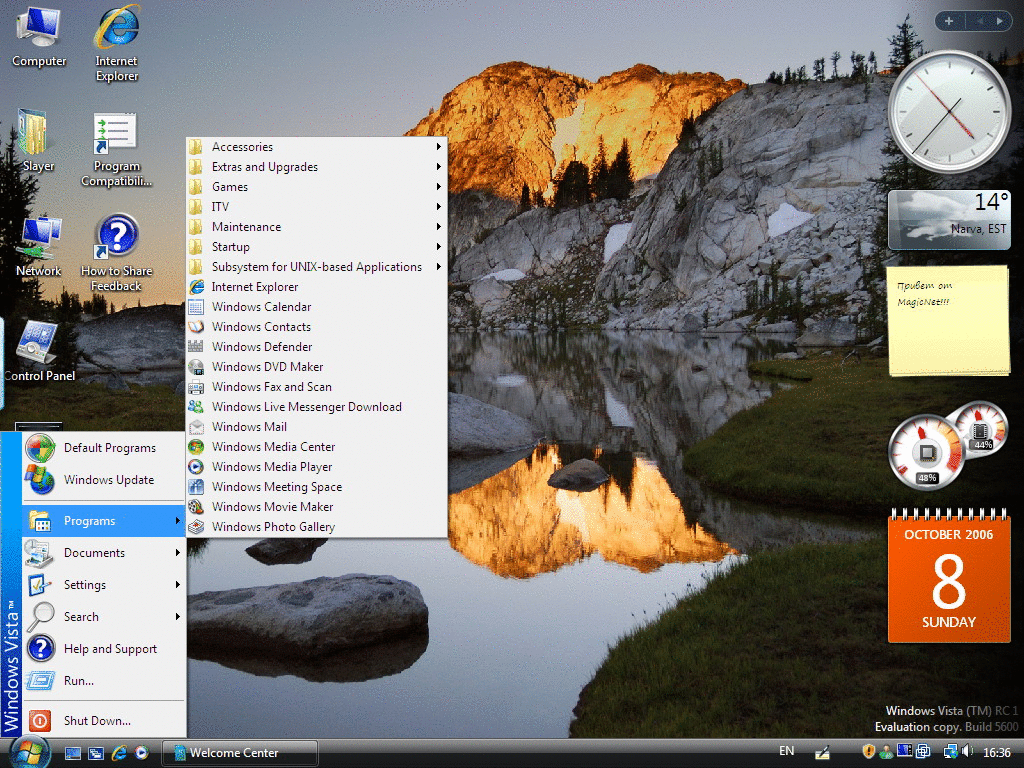1024x768 pixels.
Task: Add gadgets with the sidebar plus button
Action: click(x=949, y=21)
